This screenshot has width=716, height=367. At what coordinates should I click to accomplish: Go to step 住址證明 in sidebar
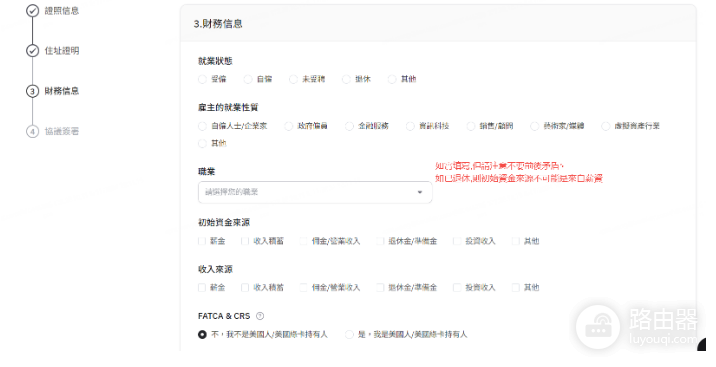click(62, 51)
